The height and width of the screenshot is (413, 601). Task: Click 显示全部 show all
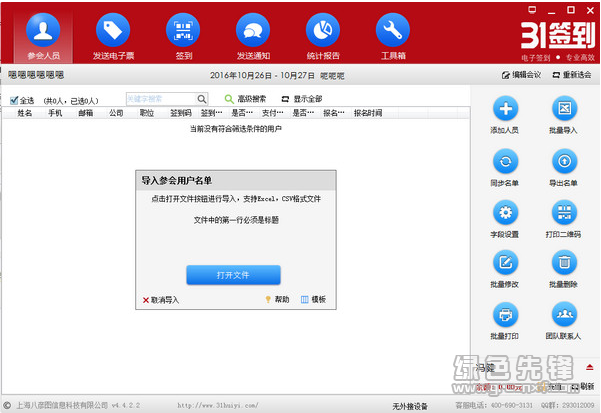302,99
